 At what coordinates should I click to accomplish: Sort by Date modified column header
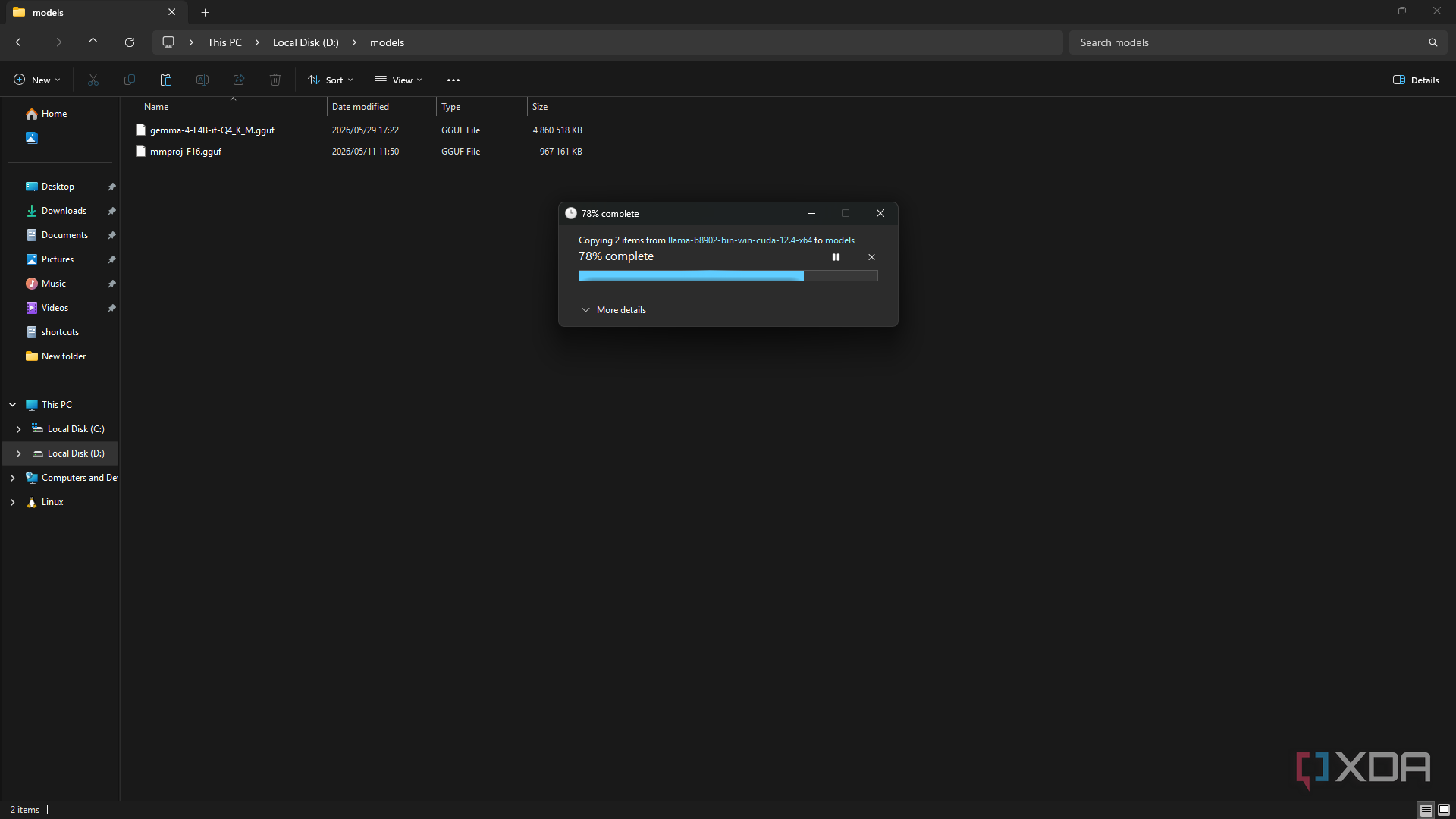tap(381, 107)
